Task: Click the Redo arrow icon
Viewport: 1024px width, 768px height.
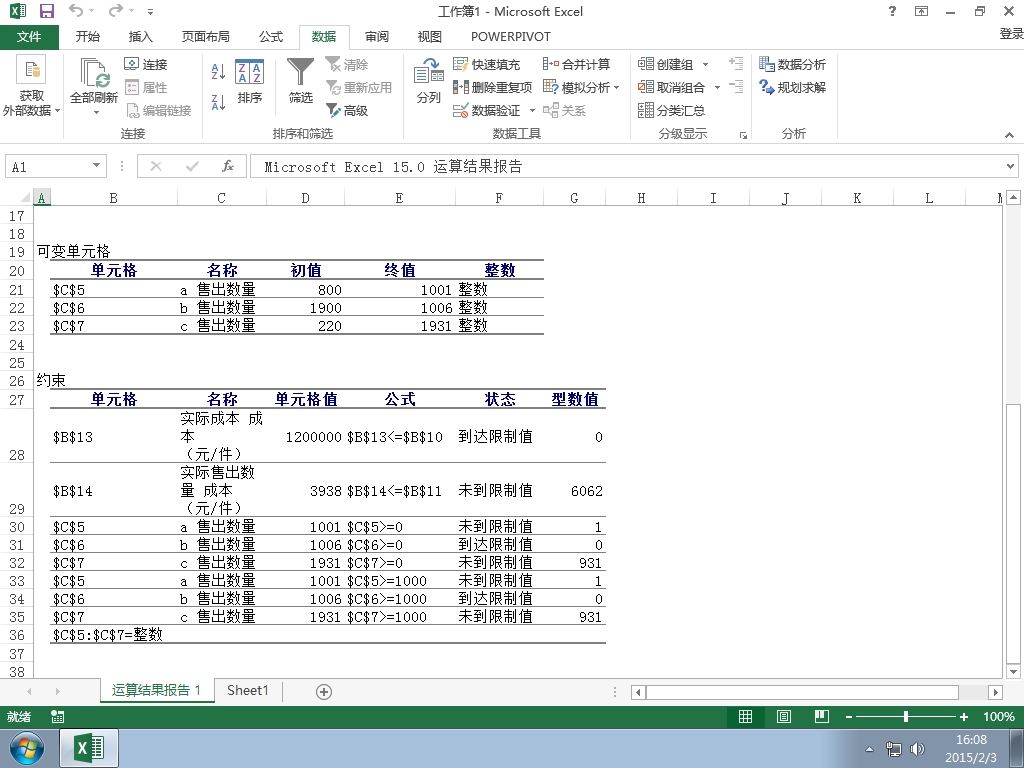Action: [x=115, y=10]
